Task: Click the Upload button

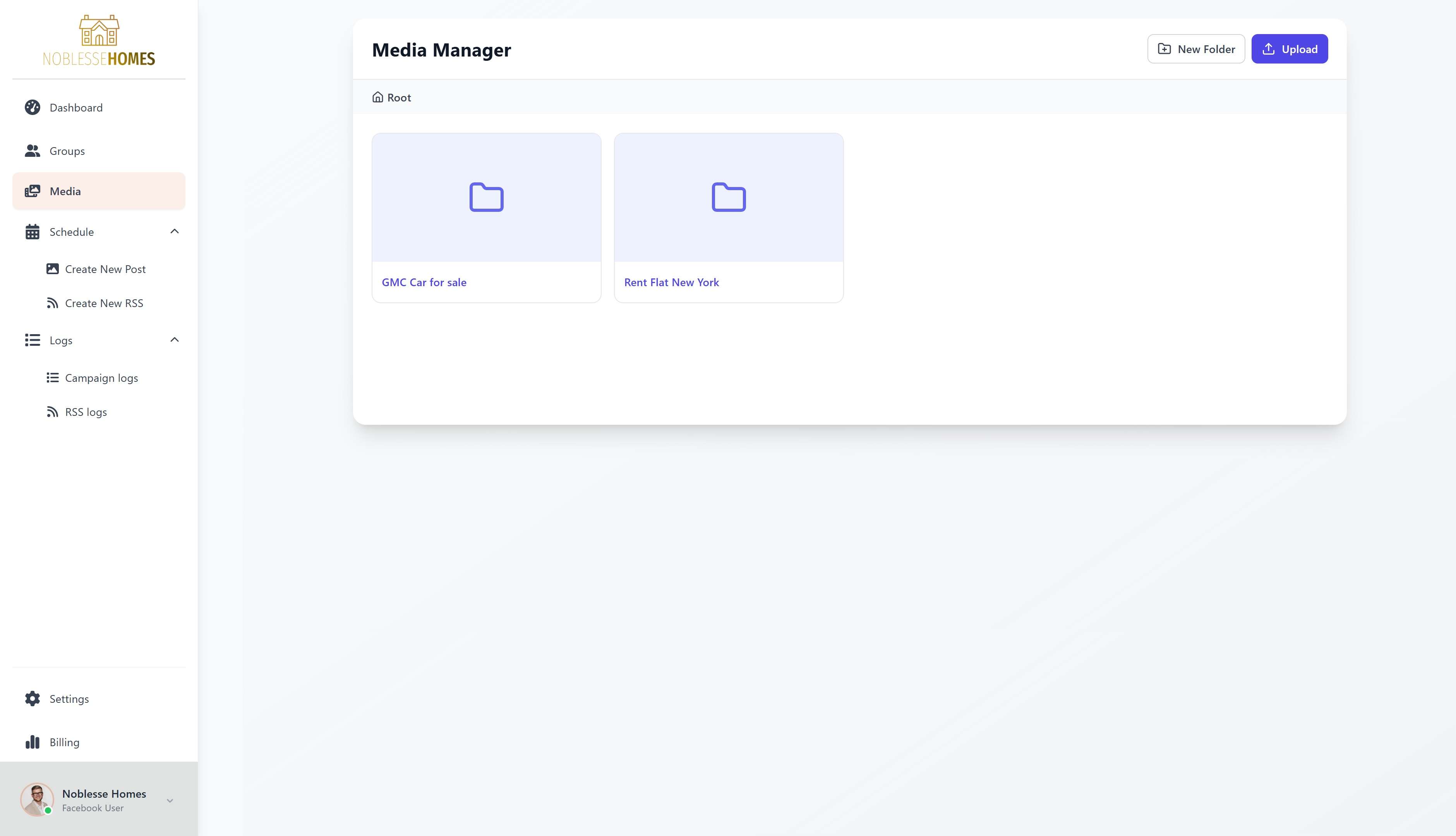Action: pyautogui.click(x=1290, y=49)
